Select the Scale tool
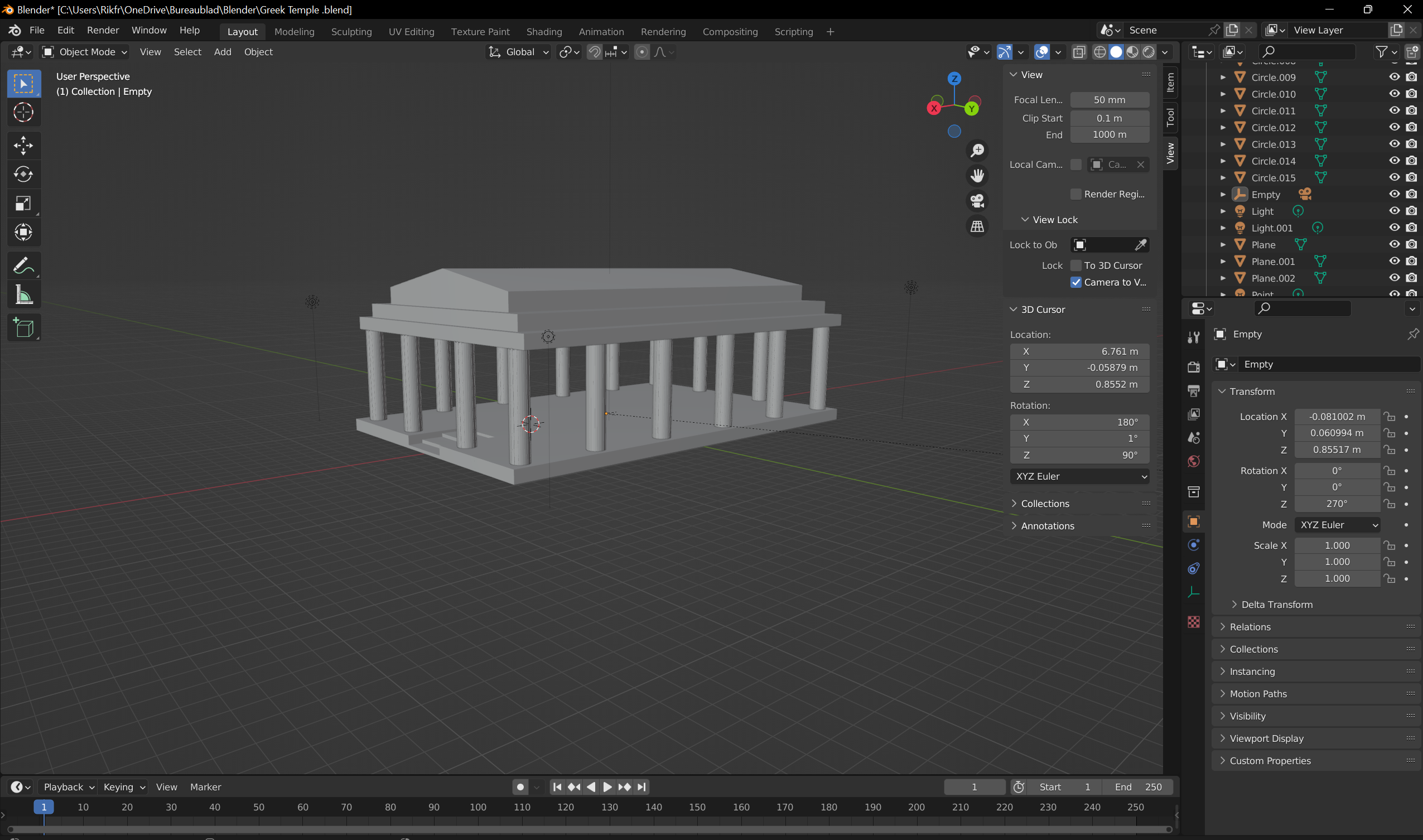1423x840 pixels. (x=23, y=203)
